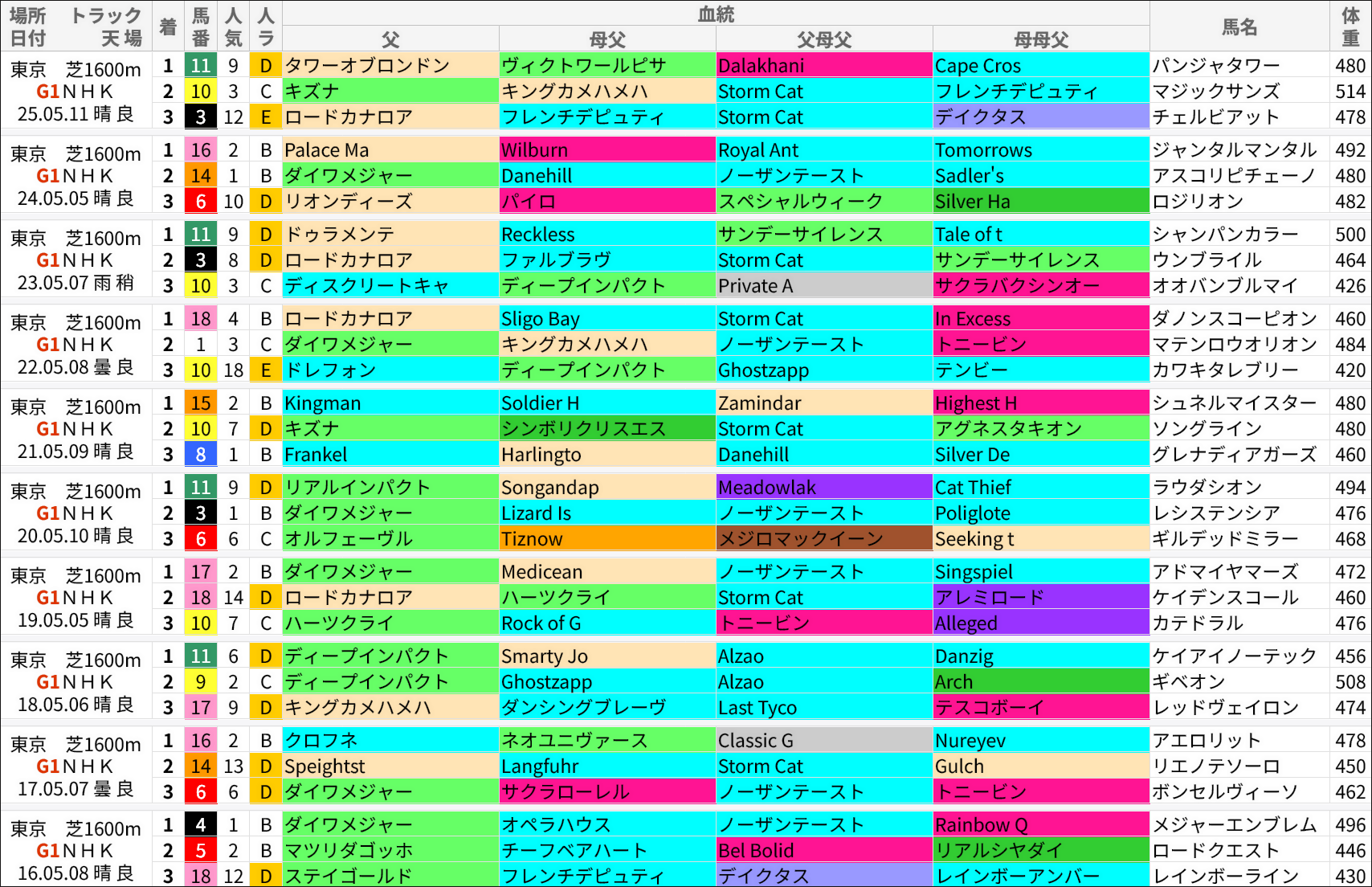Click the Smarty Jo pedigree cell
The height and width of the screenshot is (887, 1372).
point(607,656)
